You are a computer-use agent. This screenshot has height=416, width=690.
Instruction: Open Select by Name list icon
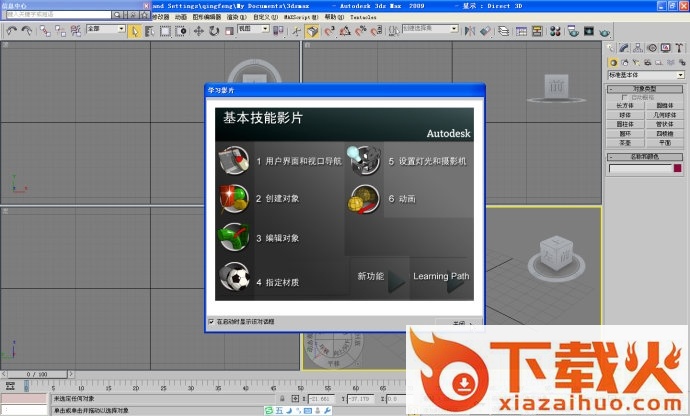pos(150,31)
